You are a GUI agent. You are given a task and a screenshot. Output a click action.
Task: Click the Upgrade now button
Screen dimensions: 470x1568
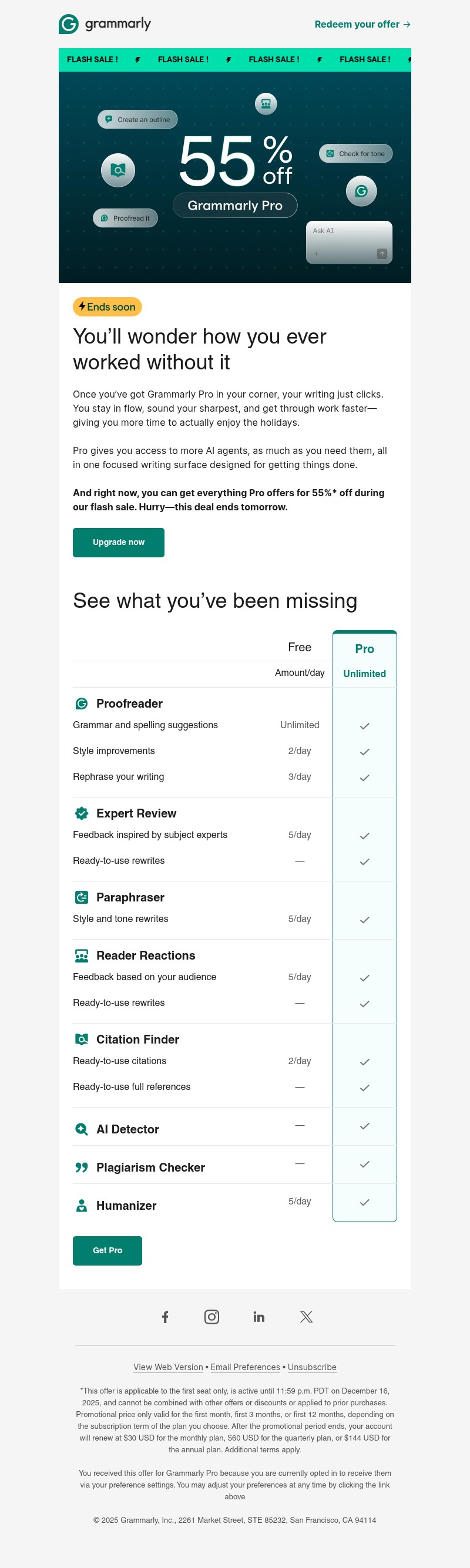pyautogui.click(x=118, y=541)
